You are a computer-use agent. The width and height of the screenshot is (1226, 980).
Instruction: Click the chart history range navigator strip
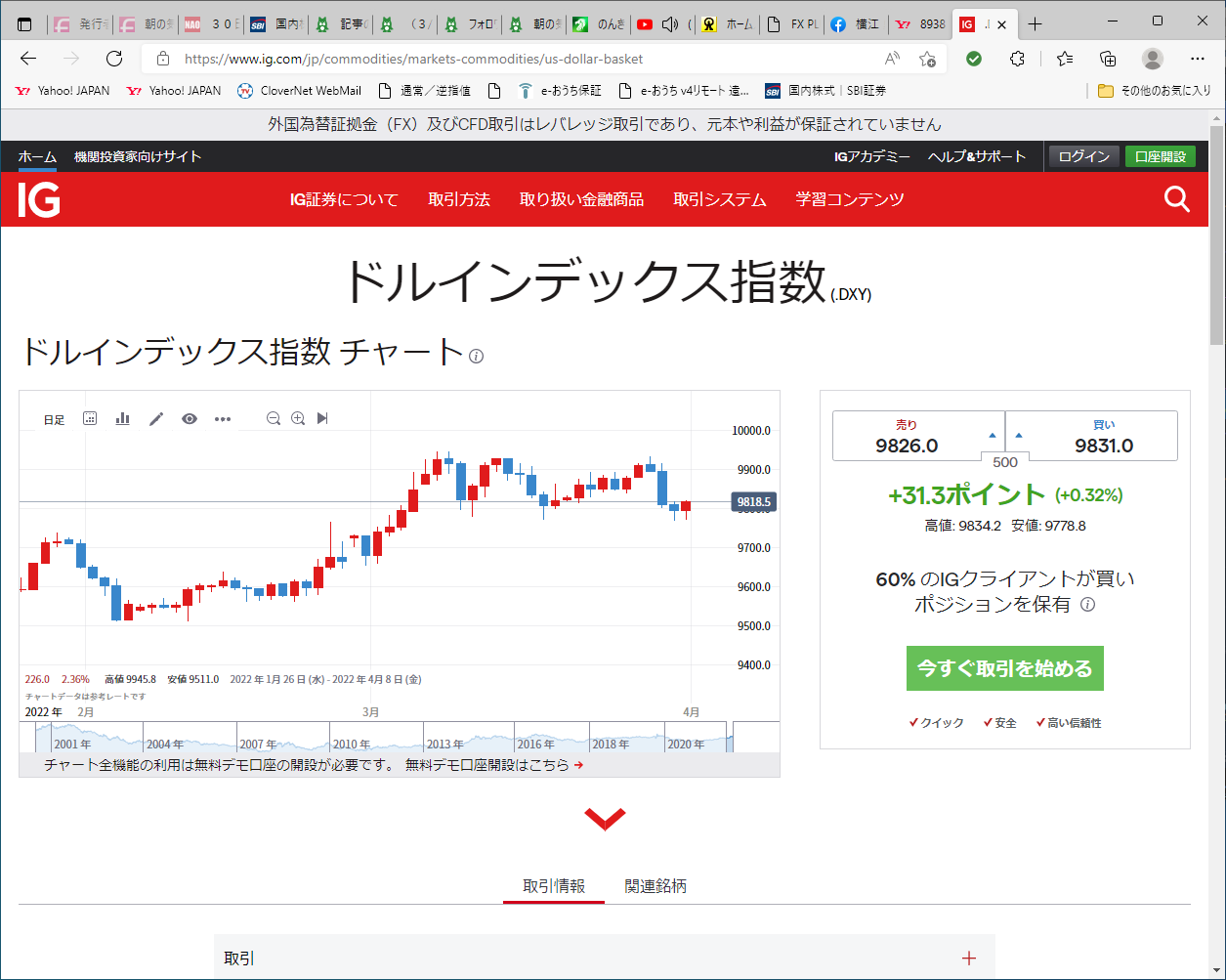click(391, 737)
